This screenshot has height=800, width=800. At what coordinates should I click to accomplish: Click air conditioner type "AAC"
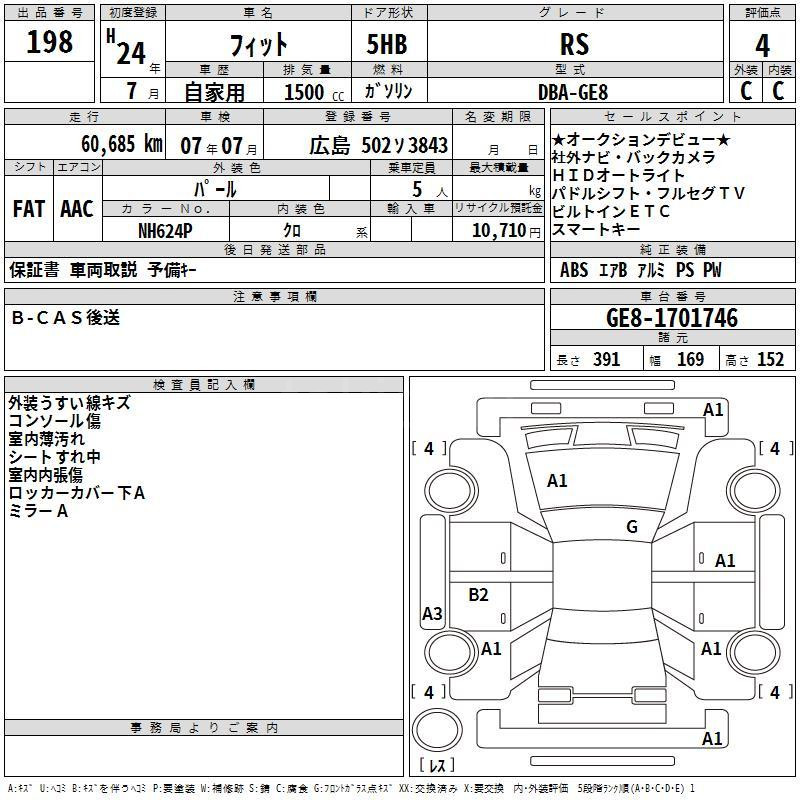point(77,209)
